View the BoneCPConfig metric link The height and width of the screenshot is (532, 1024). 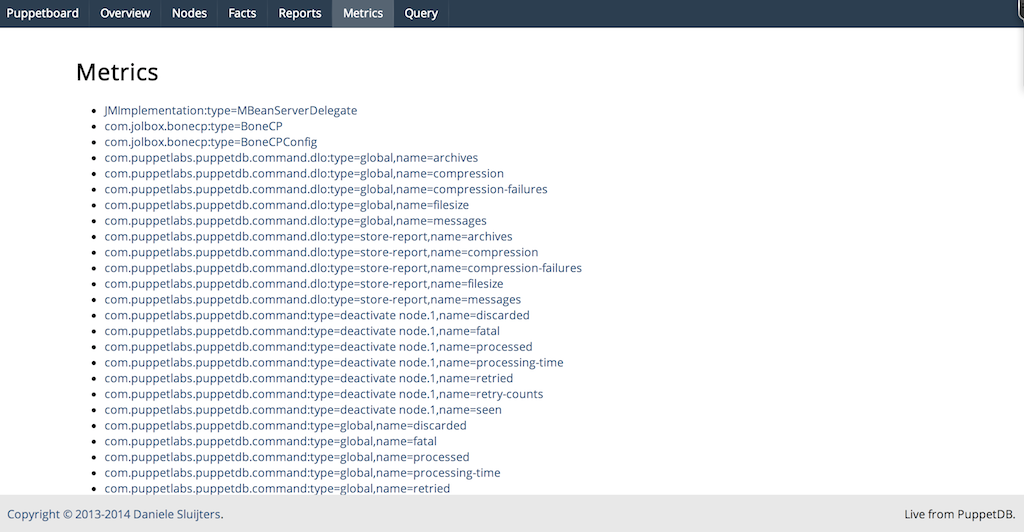(x=210, y=142)
